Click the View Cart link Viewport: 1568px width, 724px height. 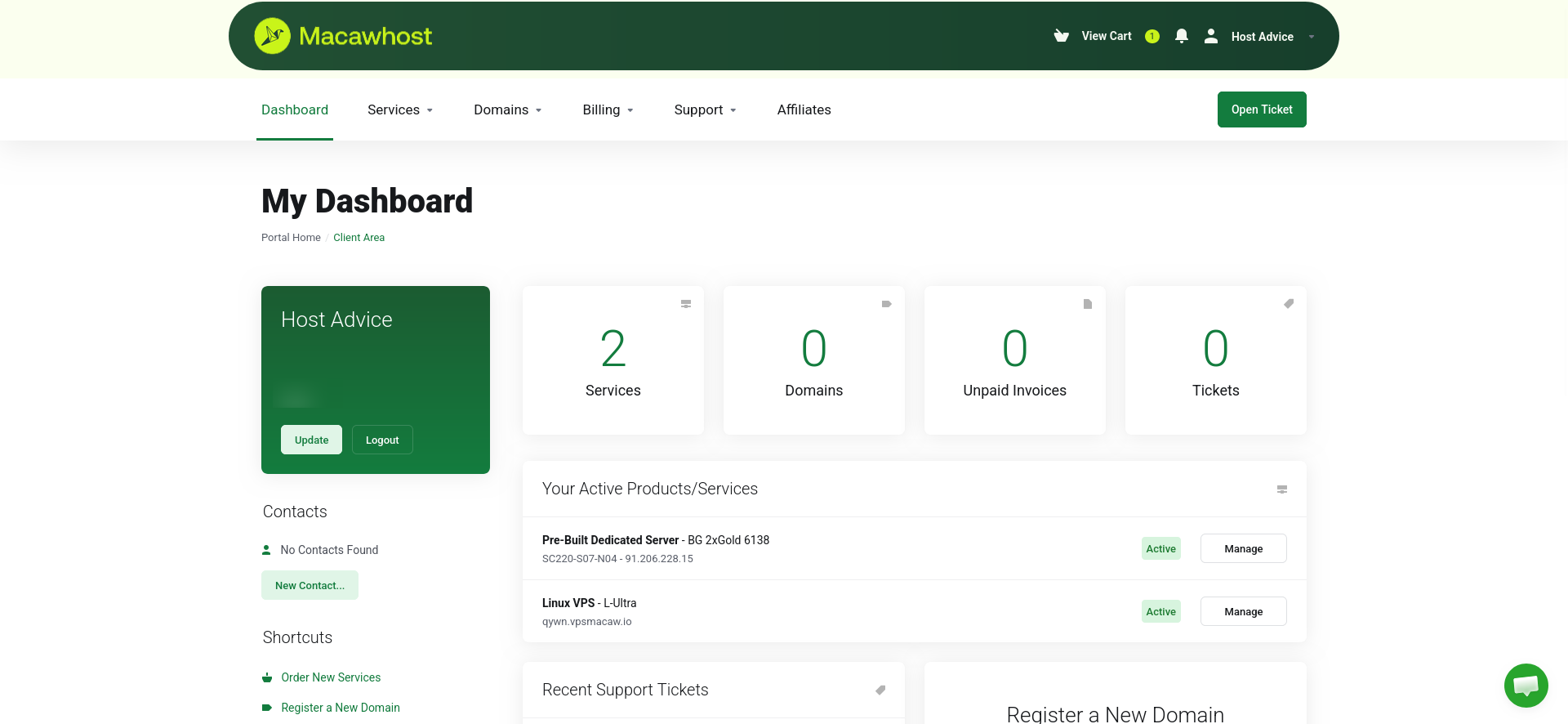pyautogui.click(x=1107, y=36)
